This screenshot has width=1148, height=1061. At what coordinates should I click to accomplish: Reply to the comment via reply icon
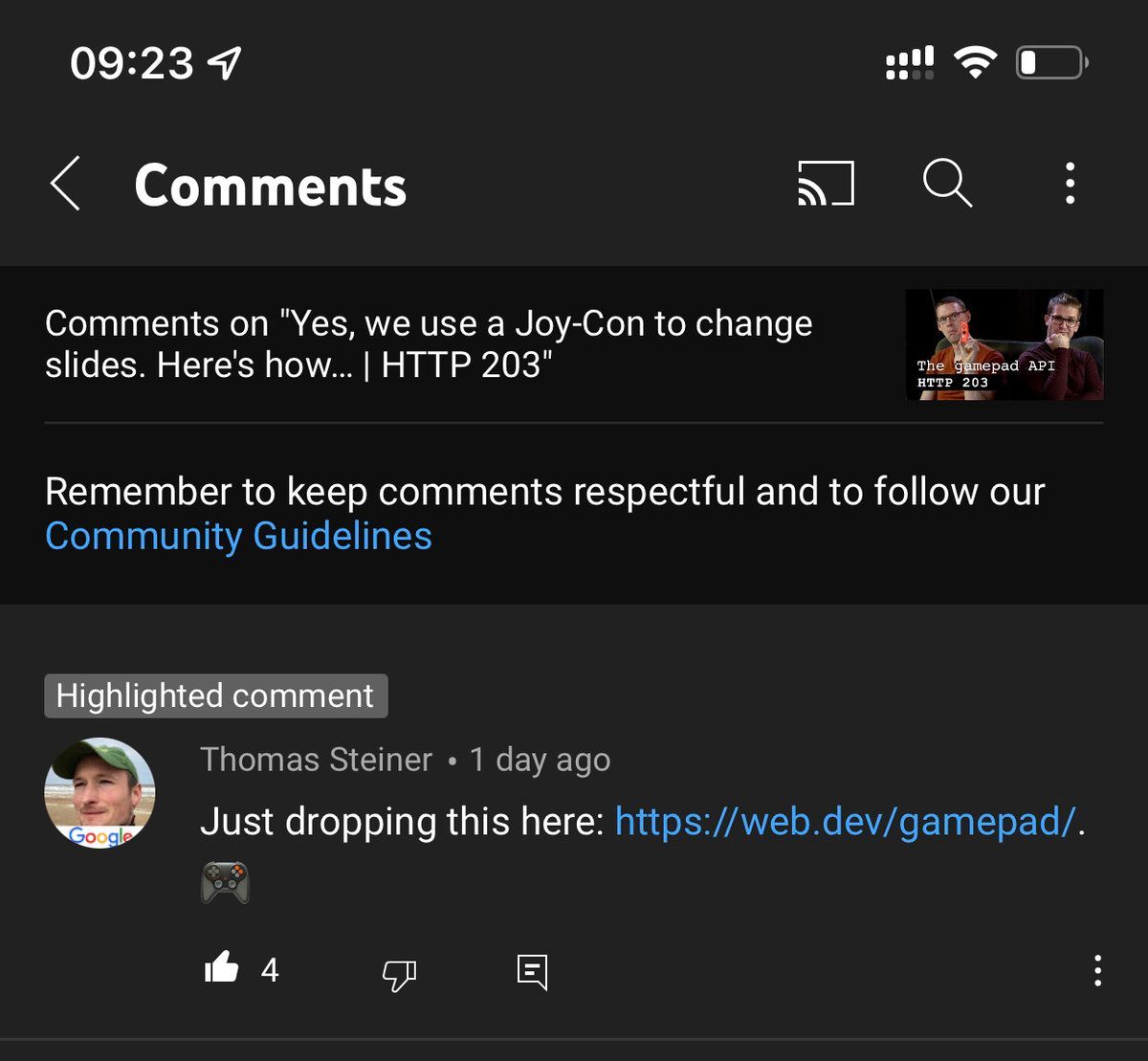pos(532,972)
